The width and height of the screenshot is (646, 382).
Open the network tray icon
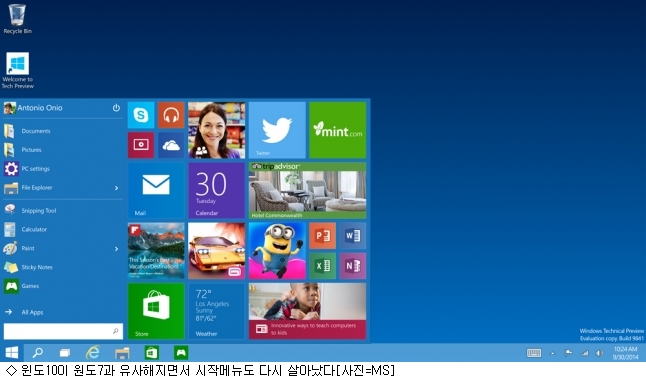coord(584,353)
